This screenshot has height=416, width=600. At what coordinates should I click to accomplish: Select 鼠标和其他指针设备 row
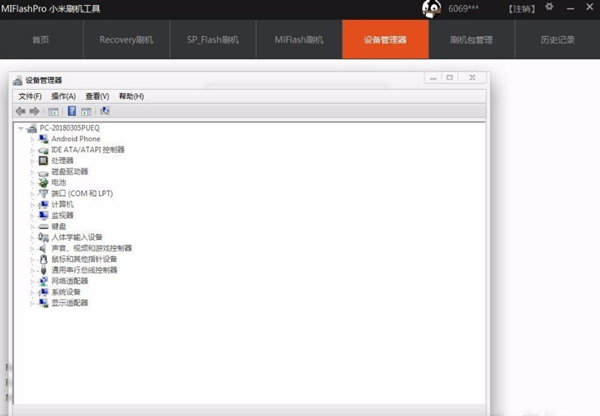(84, 259)
